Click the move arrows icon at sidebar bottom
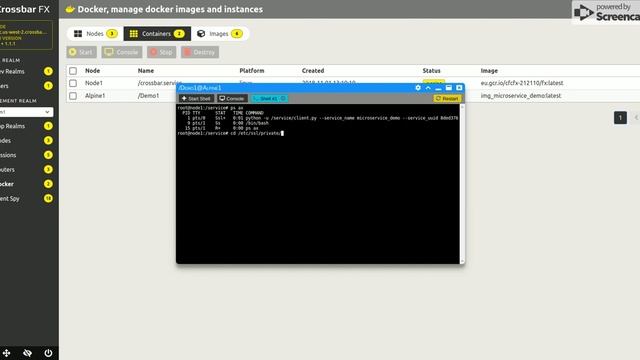The height and width of the screenshot is (360, 640). 7,353
